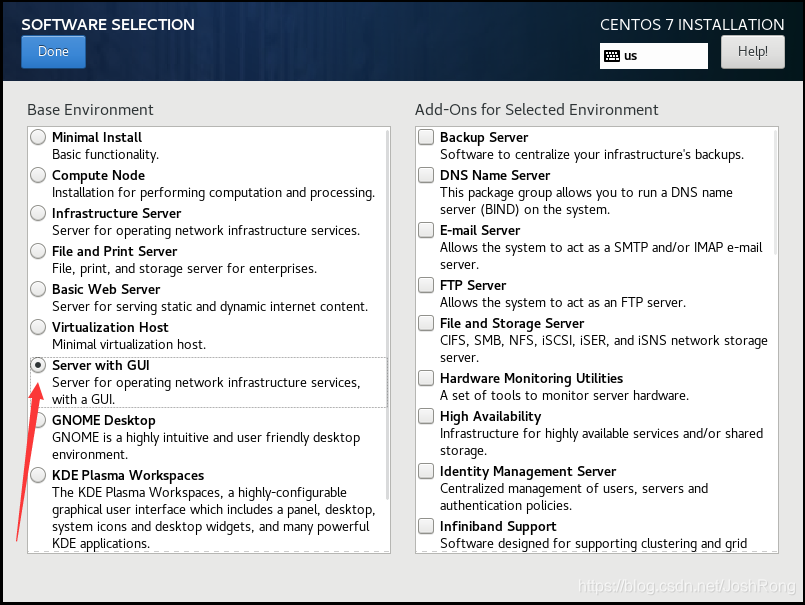
Task: Choose Virtualization Host radio button
Action: tap(38, 327)
